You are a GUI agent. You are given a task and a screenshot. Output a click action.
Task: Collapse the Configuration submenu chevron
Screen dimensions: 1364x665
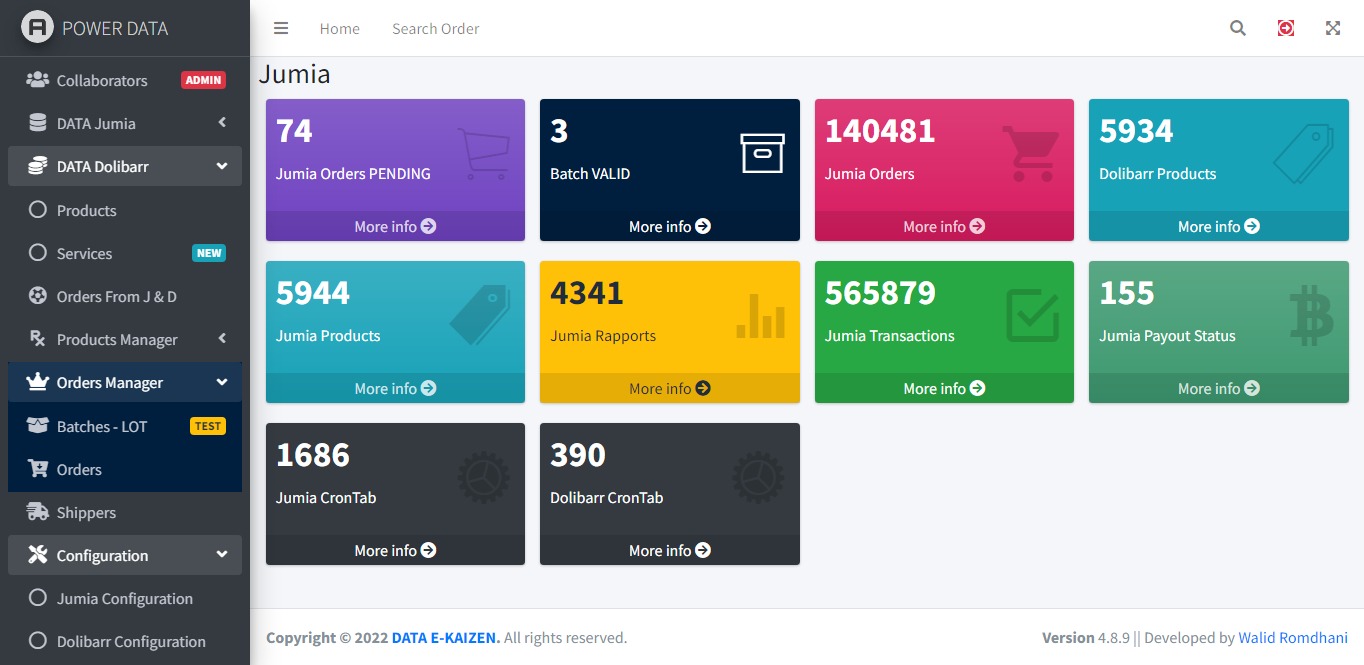point(222,555)
